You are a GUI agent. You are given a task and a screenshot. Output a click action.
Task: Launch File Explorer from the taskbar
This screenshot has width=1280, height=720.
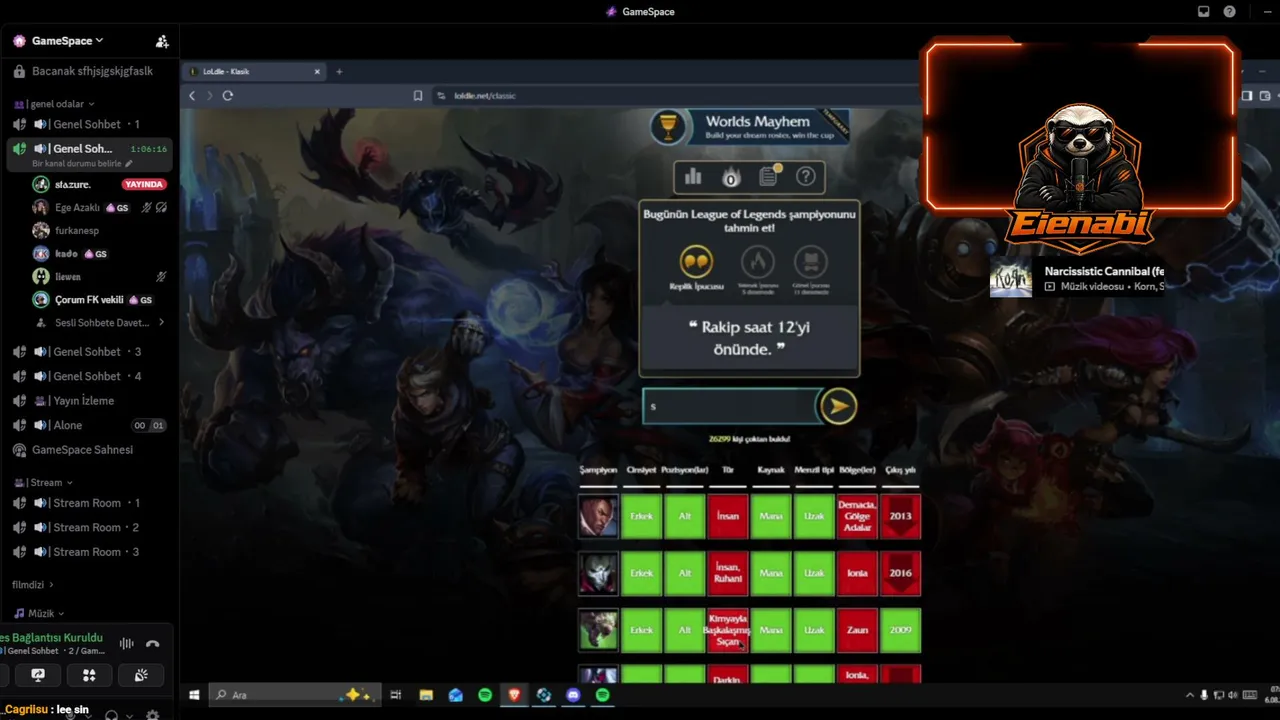pyautogui.click(x=426, y=695)
